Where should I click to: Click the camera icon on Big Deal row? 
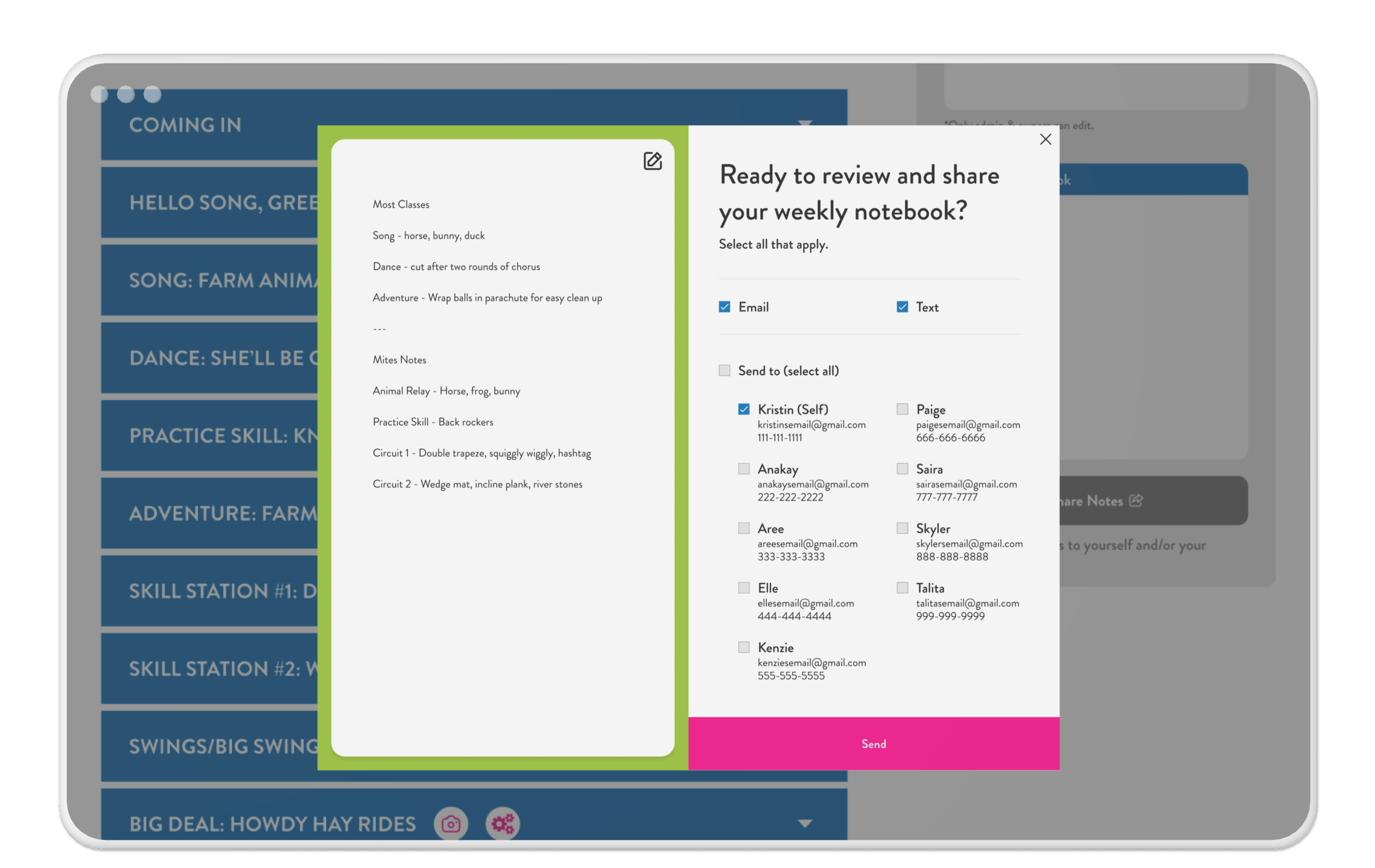point(450,823)
